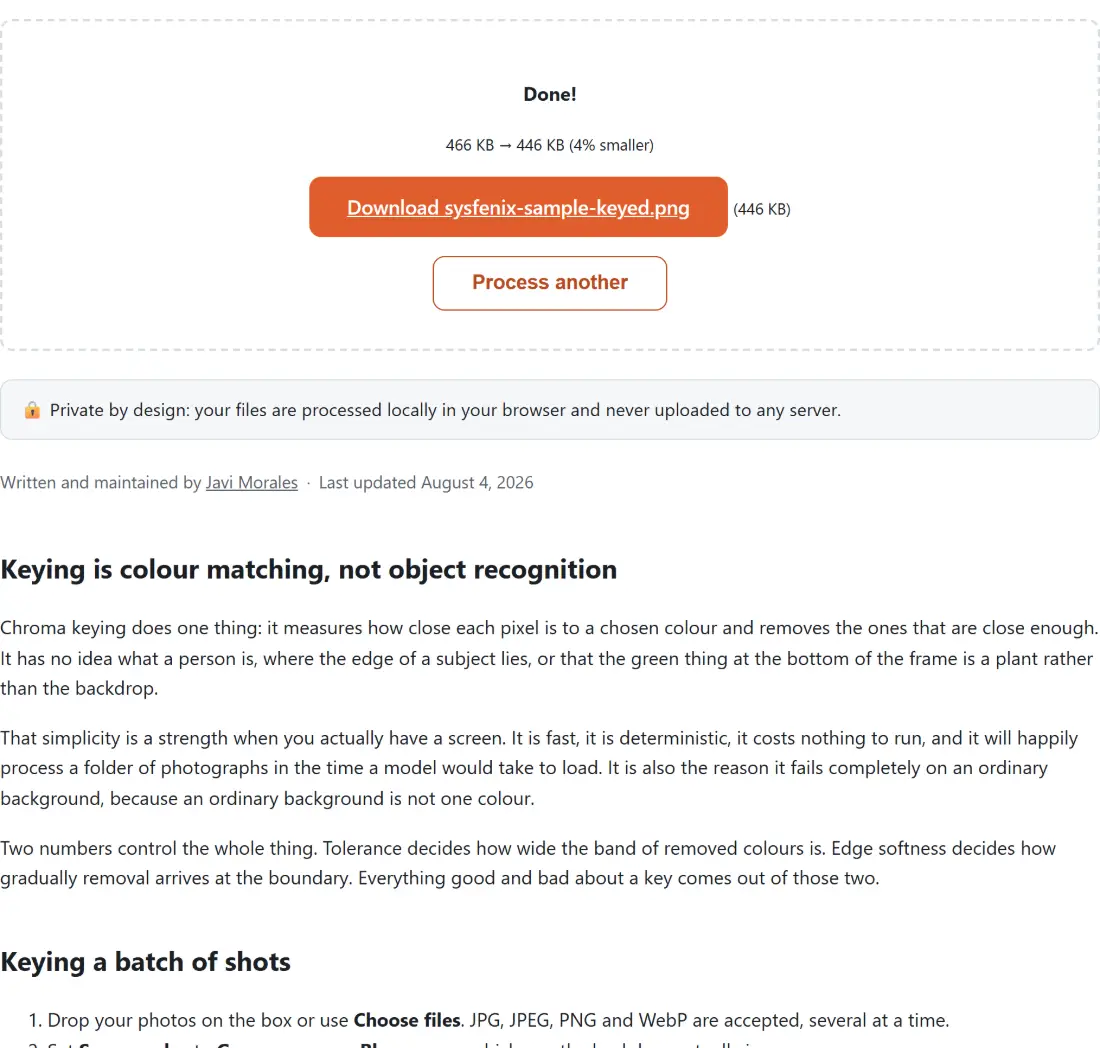This screenshot has width=1100, height=1048.
Task: Click the paragraph starting That simplicity is a strength
Action: click(539, 768)
